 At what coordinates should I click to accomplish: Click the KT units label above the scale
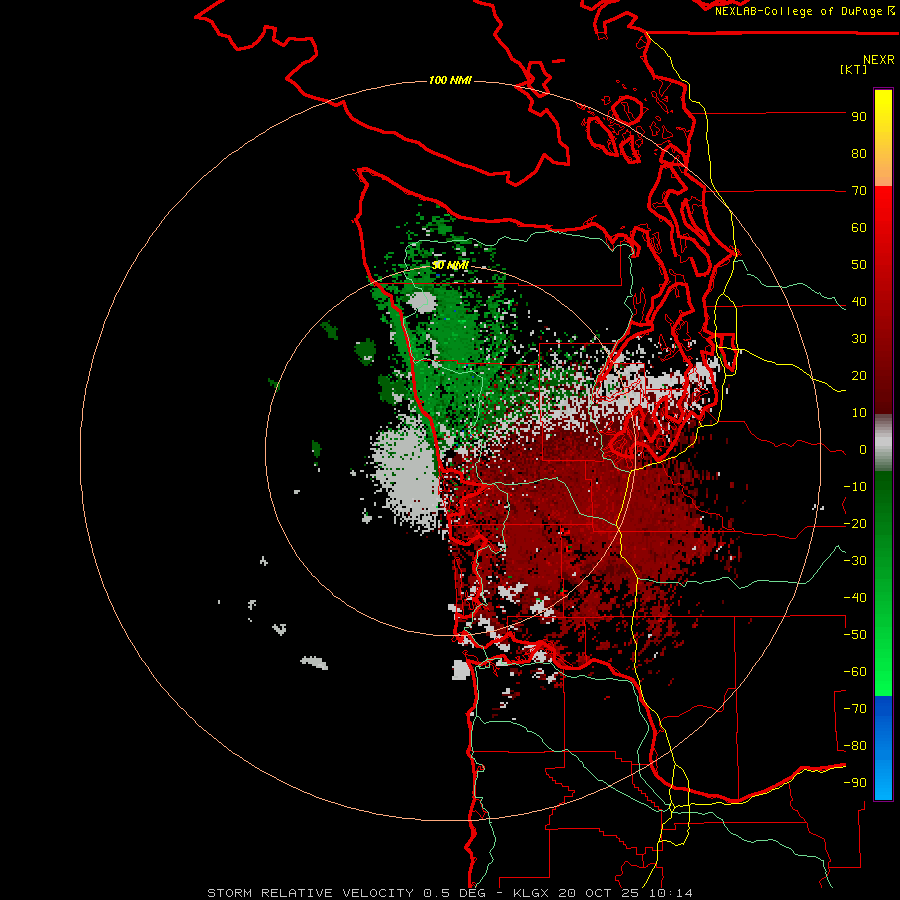click(854, 69)
